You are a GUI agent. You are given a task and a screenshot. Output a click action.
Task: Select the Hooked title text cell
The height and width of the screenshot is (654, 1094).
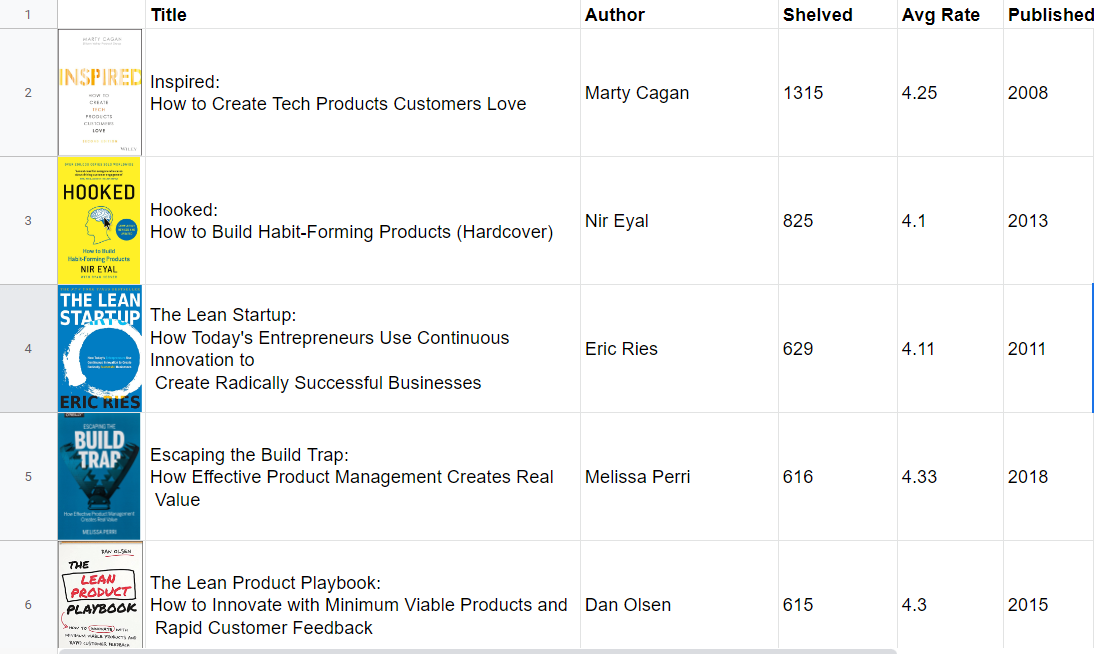pos(350,221)
